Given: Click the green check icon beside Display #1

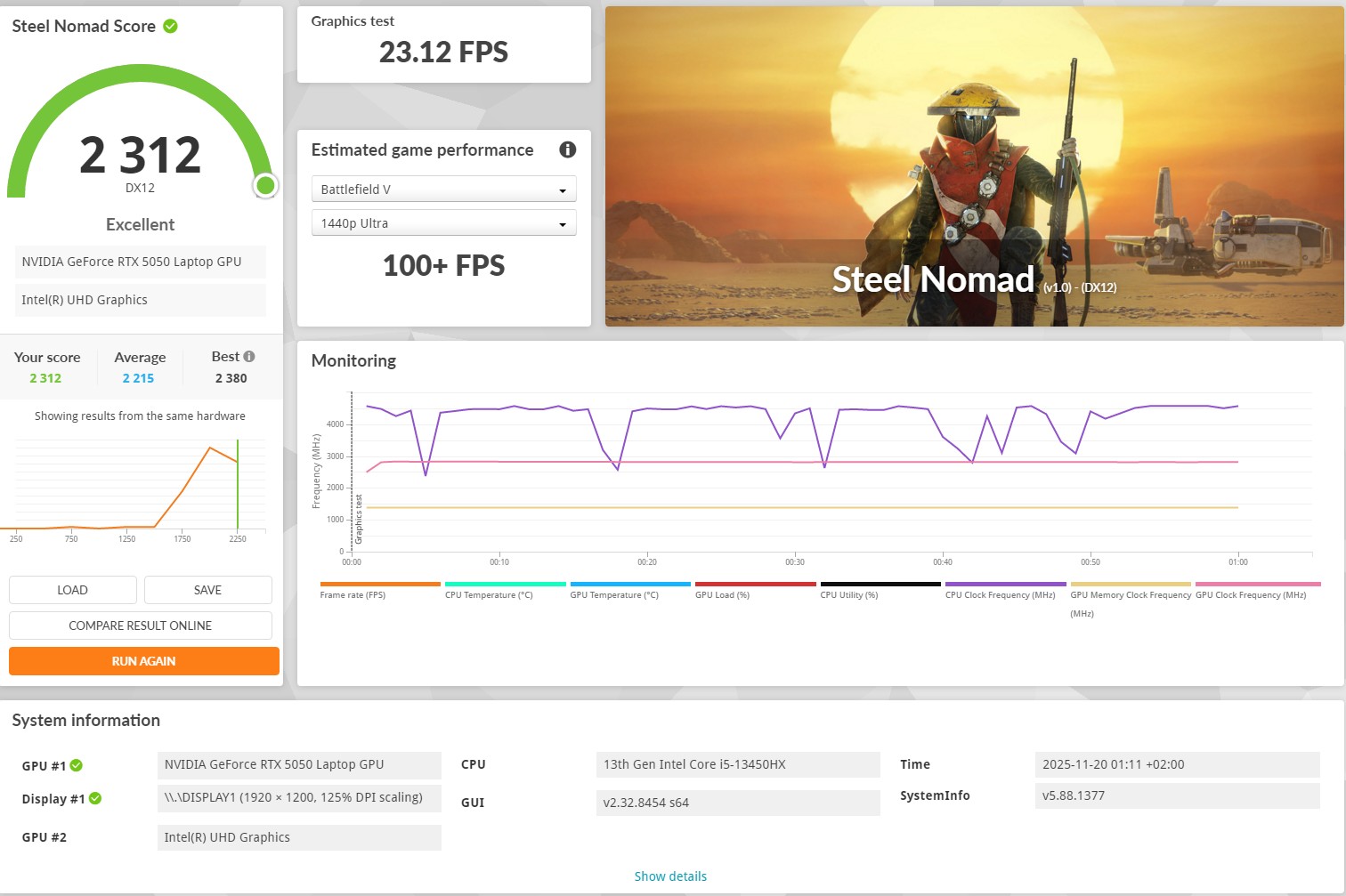Looking at the screenshot, I should click(95, 798).
